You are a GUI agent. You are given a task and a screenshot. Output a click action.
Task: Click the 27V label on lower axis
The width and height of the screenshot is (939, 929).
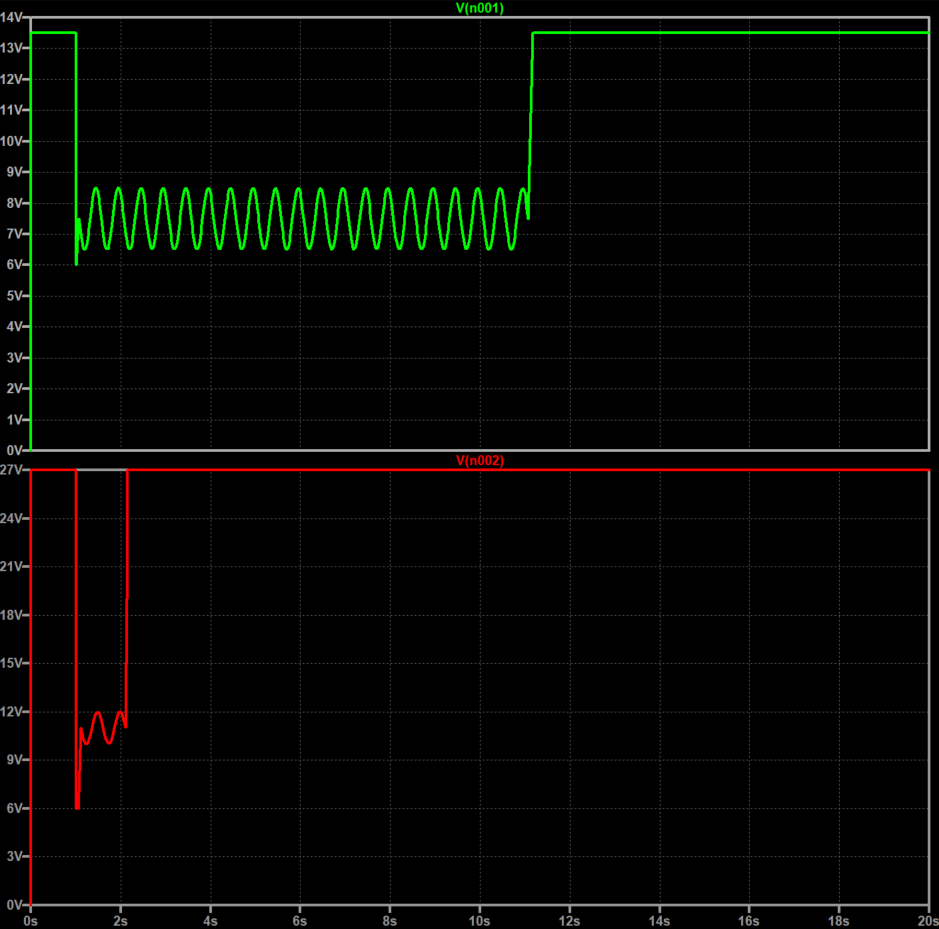pyautogui.click(x=11, y=470)
